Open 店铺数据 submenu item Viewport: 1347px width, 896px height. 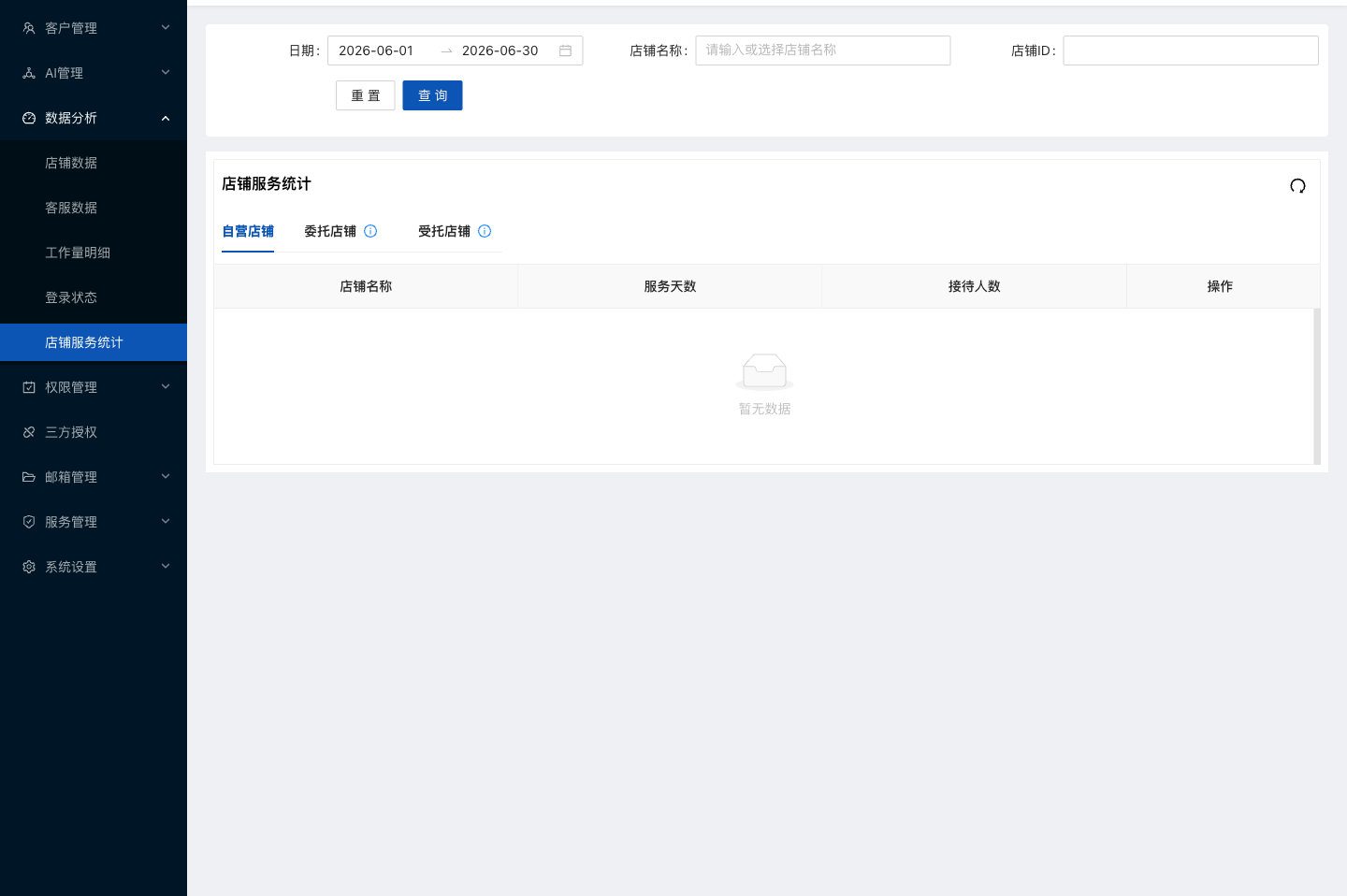coord(94,163)
